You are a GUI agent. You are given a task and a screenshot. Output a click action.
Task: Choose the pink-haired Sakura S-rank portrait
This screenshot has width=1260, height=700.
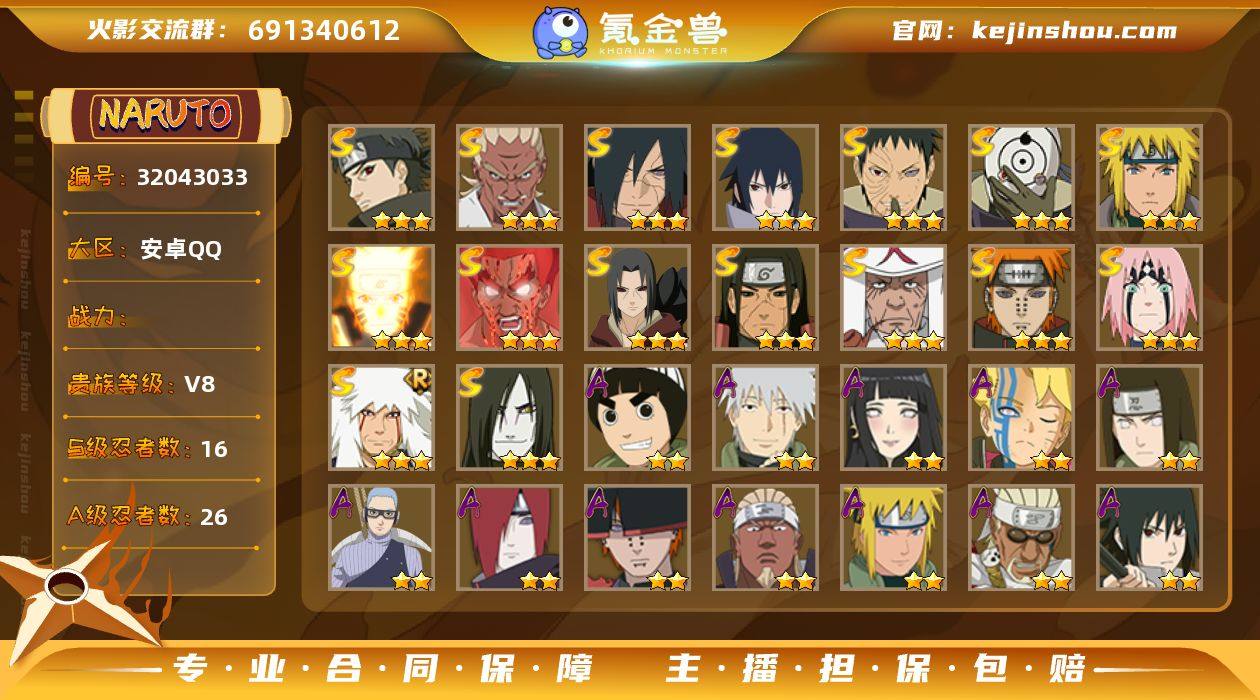tap(1149, 297)
